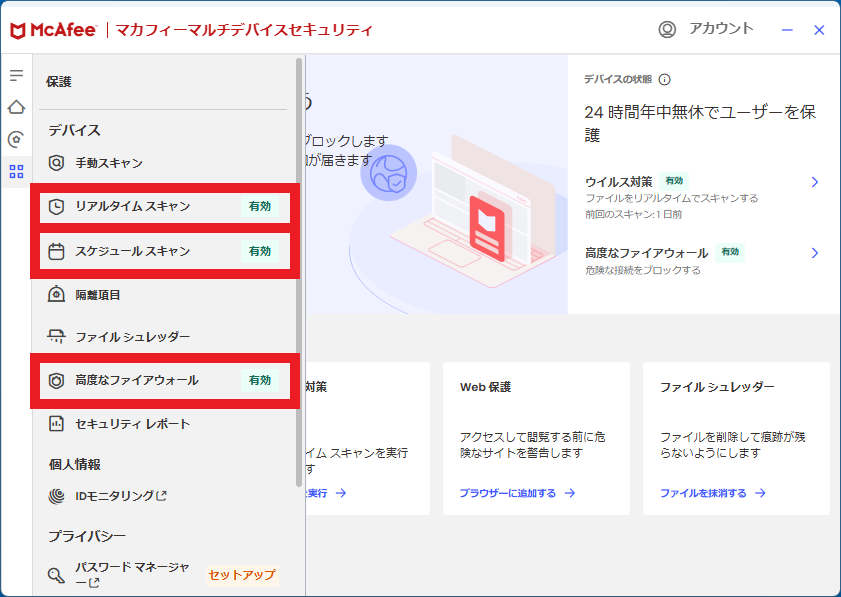Image resolution: width=841 pixels, height=597 pixels.
Task: Click the アカウント profile icon
Action: pyautogui.click(x=667, y=30)
